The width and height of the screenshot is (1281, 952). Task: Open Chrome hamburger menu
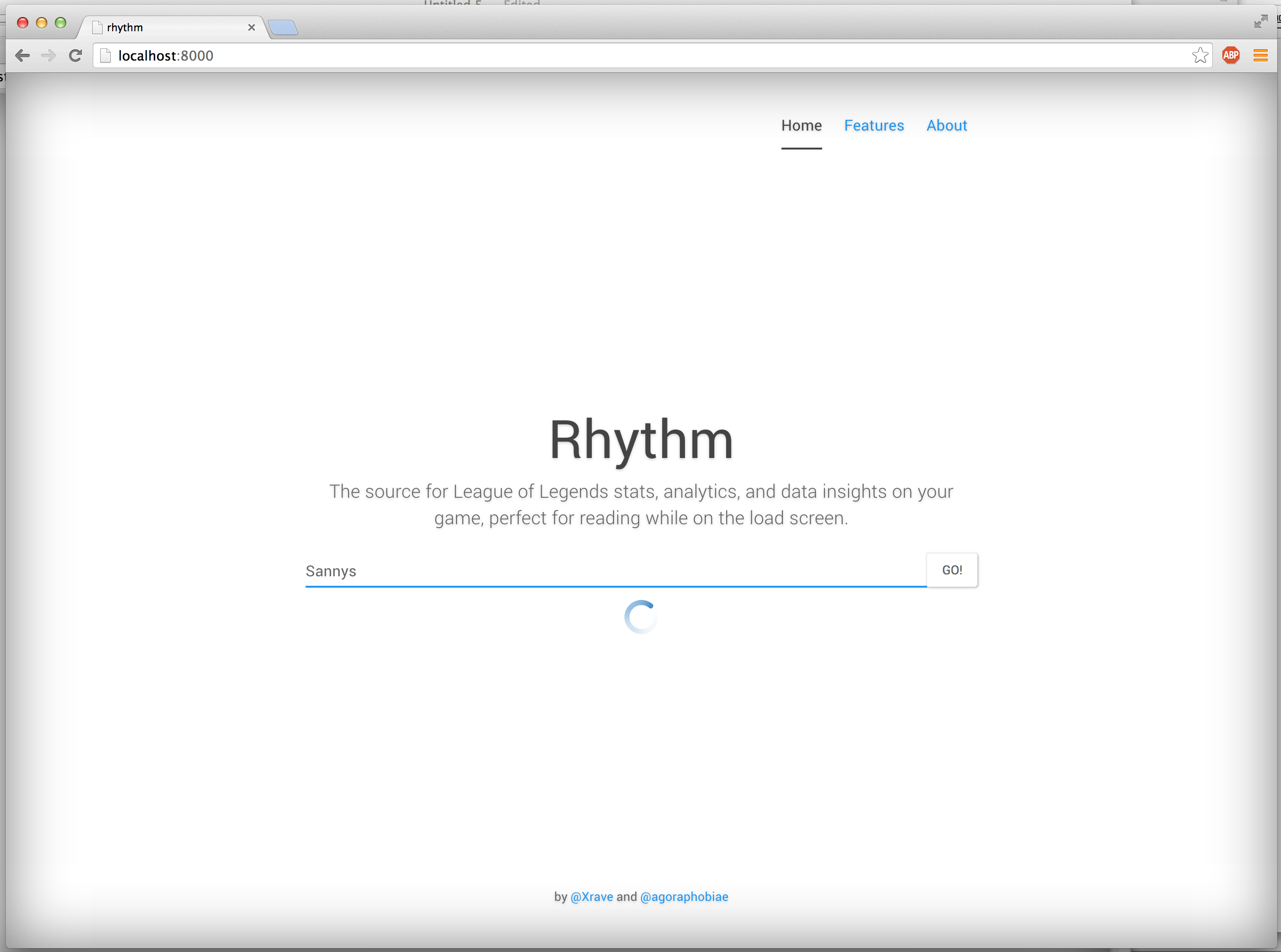(1260, 55)
